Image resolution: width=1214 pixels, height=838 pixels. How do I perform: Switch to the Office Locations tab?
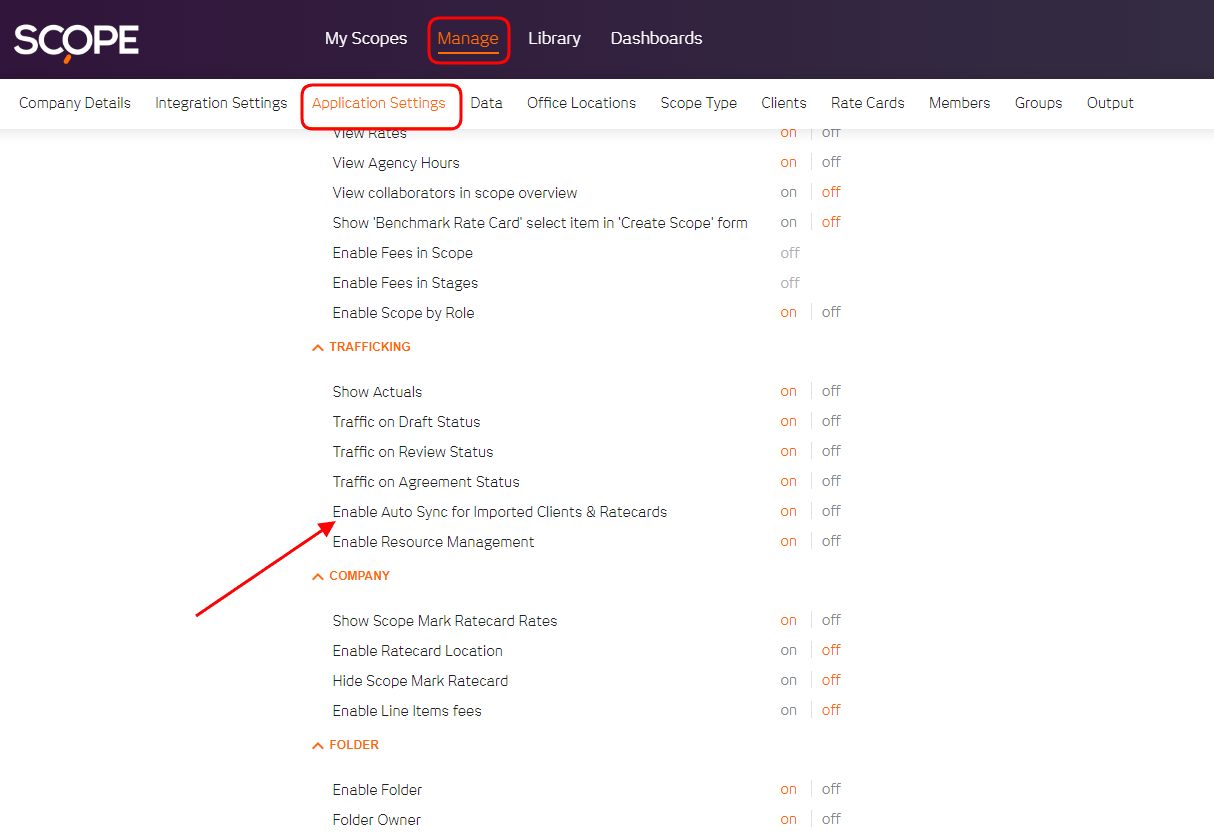[x=582, y=103]
